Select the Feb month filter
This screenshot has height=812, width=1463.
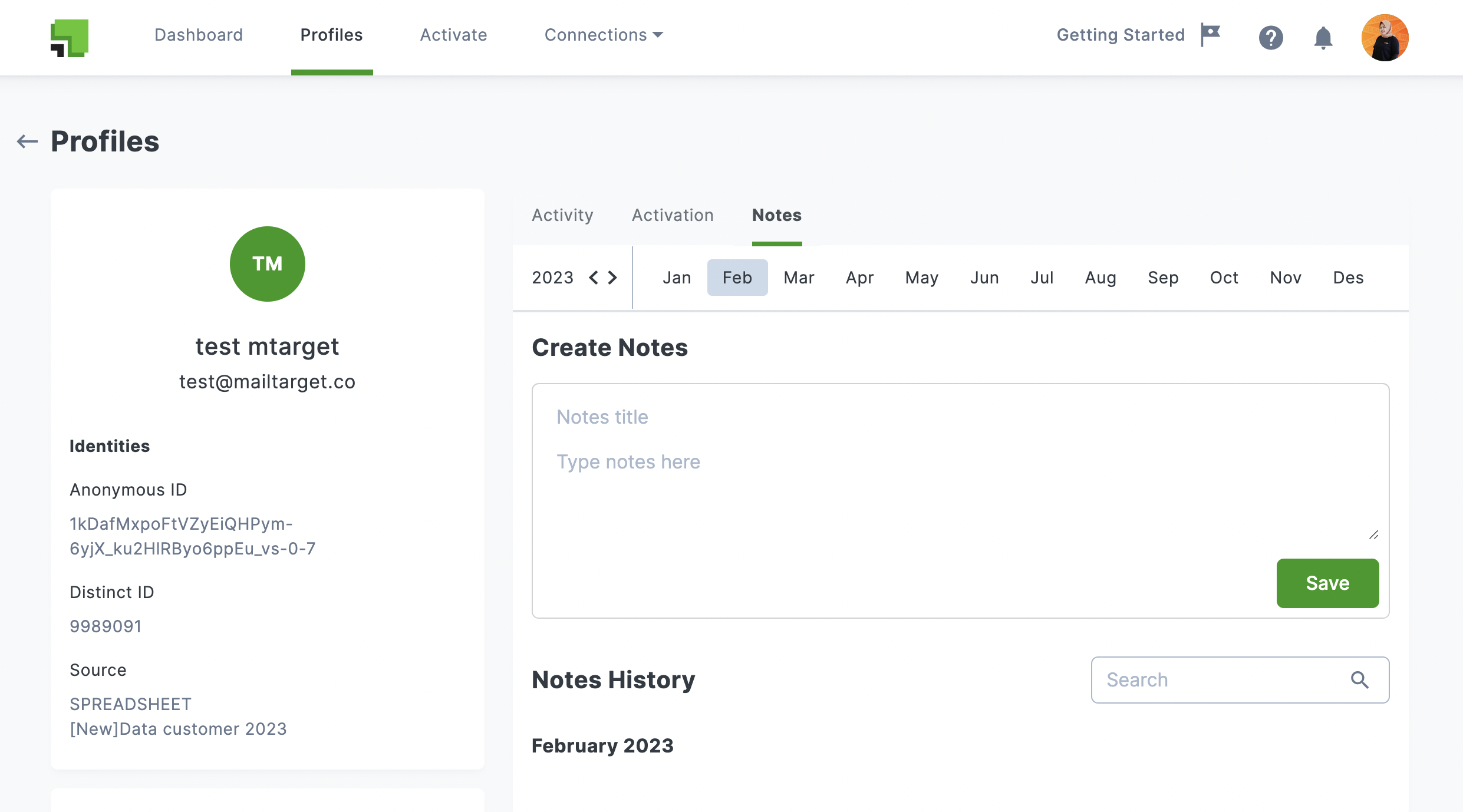tap(737, 277)
